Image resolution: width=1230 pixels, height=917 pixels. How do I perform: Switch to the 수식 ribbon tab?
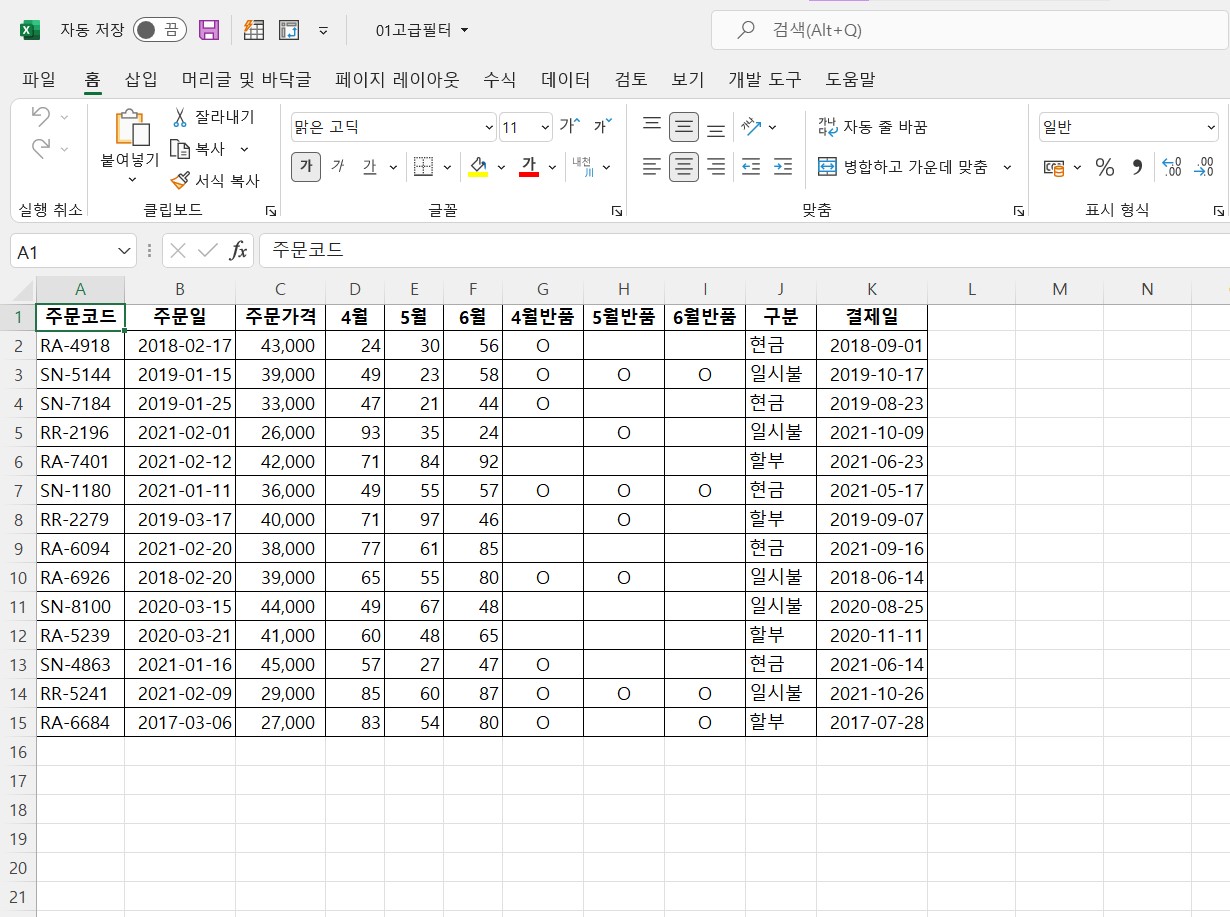click(500, 80)
